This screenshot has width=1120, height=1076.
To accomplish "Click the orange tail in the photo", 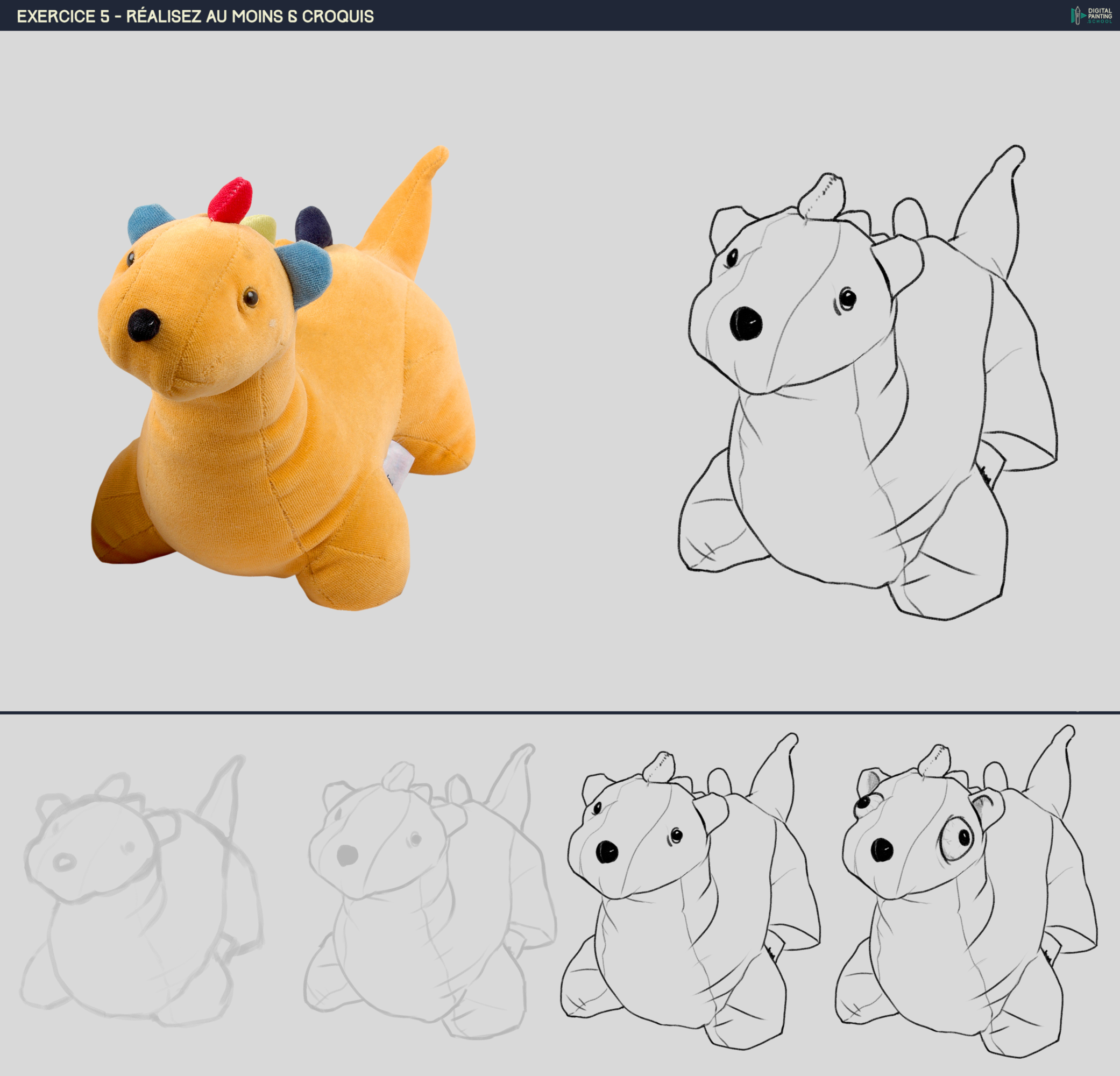I will click(409, 211).
